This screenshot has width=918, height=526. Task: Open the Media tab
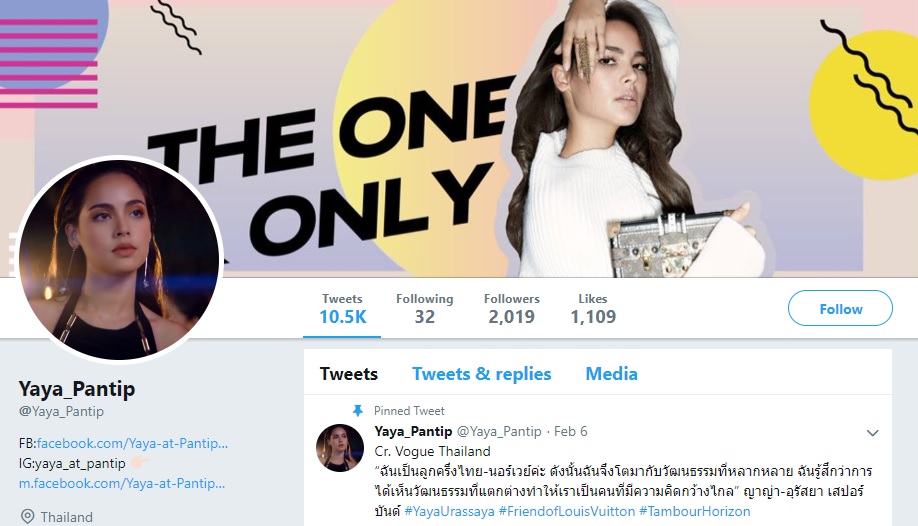pyautogui.click(x=611, y=374)
